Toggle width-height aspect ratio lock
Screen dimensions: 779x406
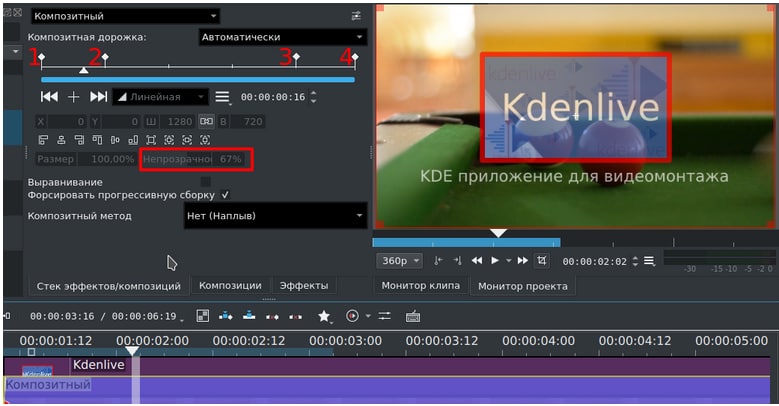click(206, 121)
